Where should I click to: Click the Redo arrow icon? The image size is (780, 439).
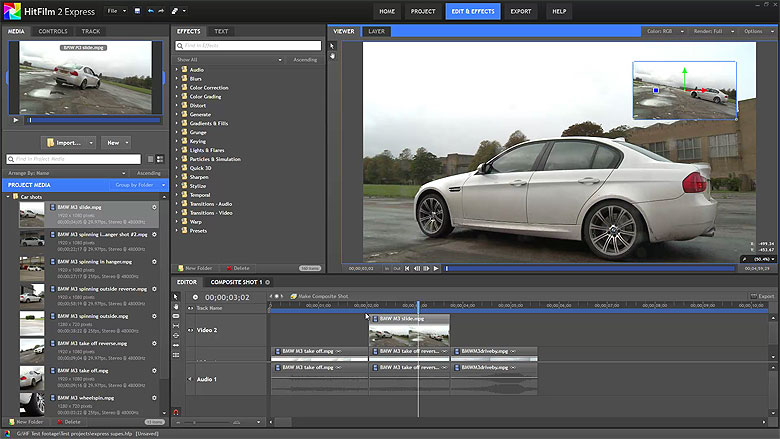click(x=162, y=11)
